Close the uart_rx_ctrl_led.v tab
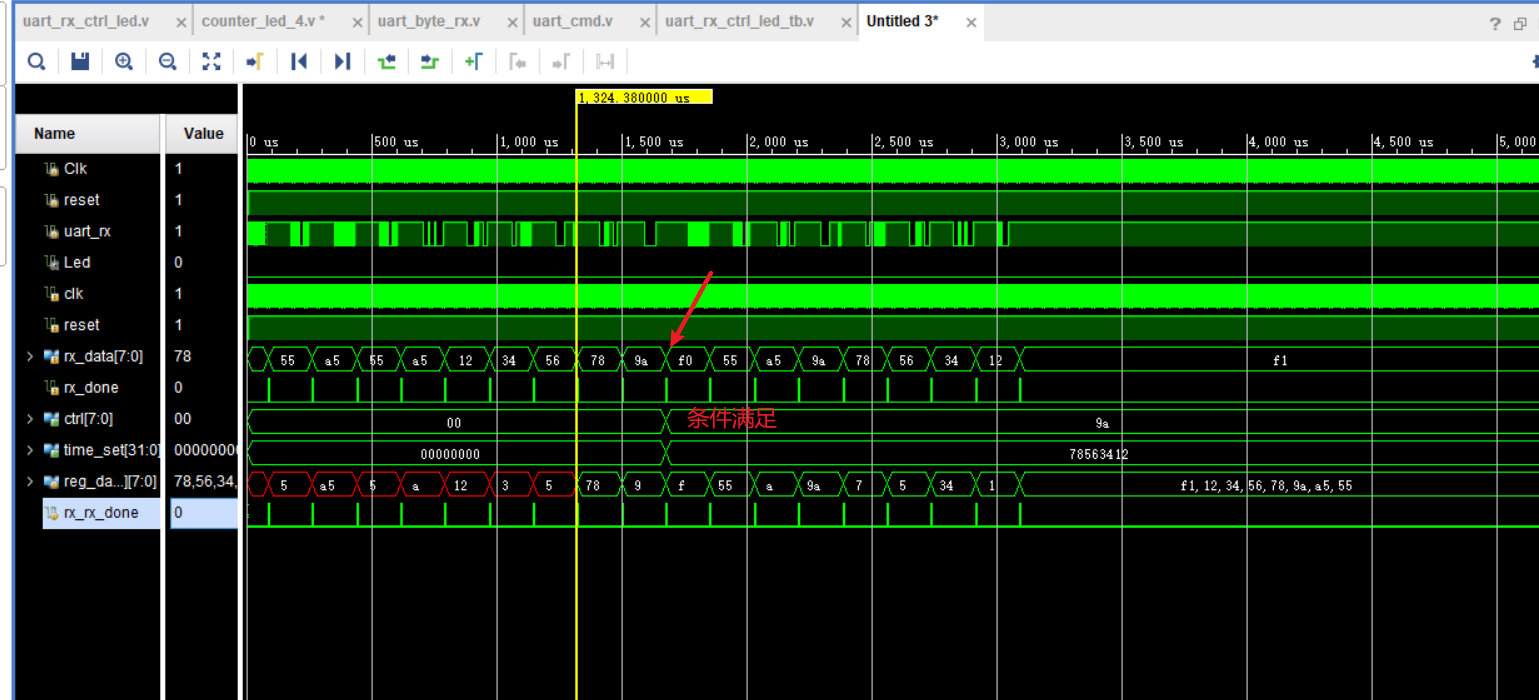The height and width of the screenshot is (700, 1539). 181,22
